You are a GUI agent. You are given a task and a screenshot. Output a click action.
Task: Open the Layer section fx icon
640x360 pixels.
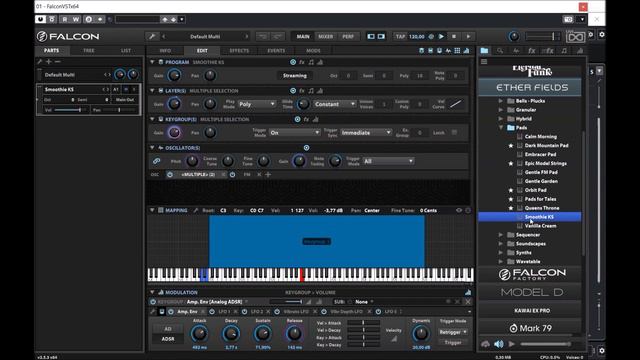(302, 91)
